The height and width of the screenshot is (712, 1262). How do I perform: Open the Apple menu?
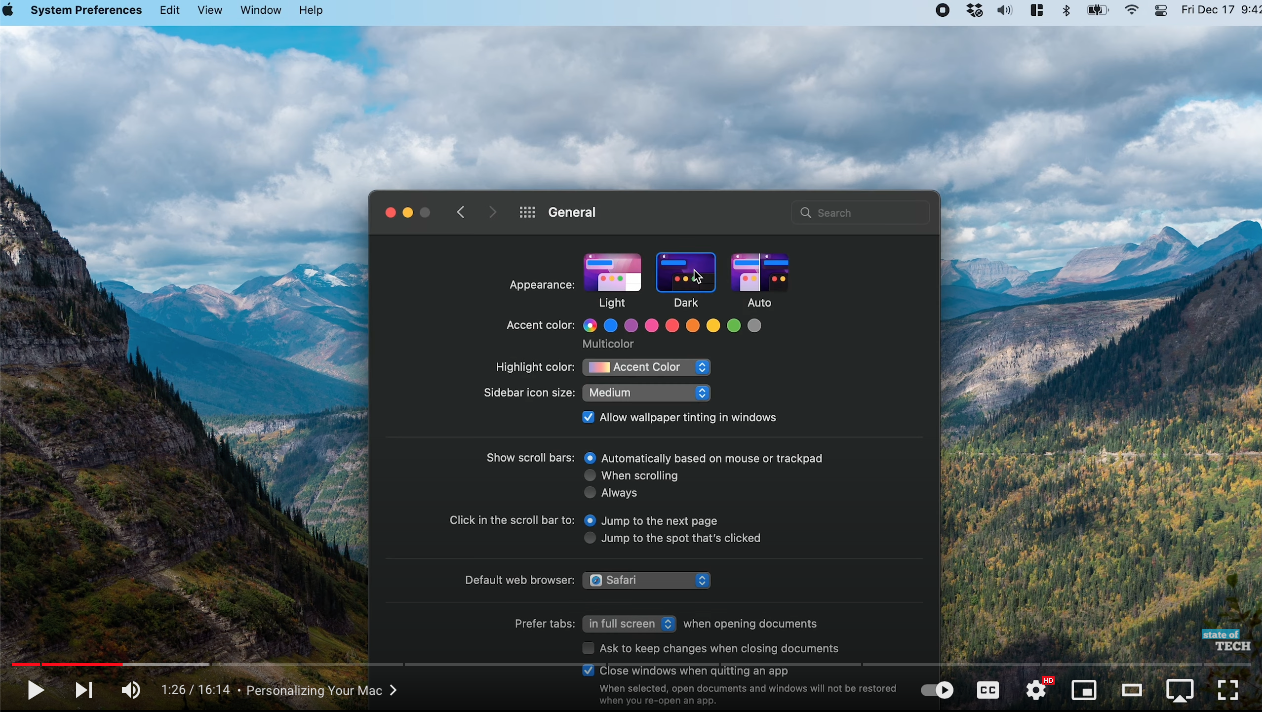click(8, 10)
